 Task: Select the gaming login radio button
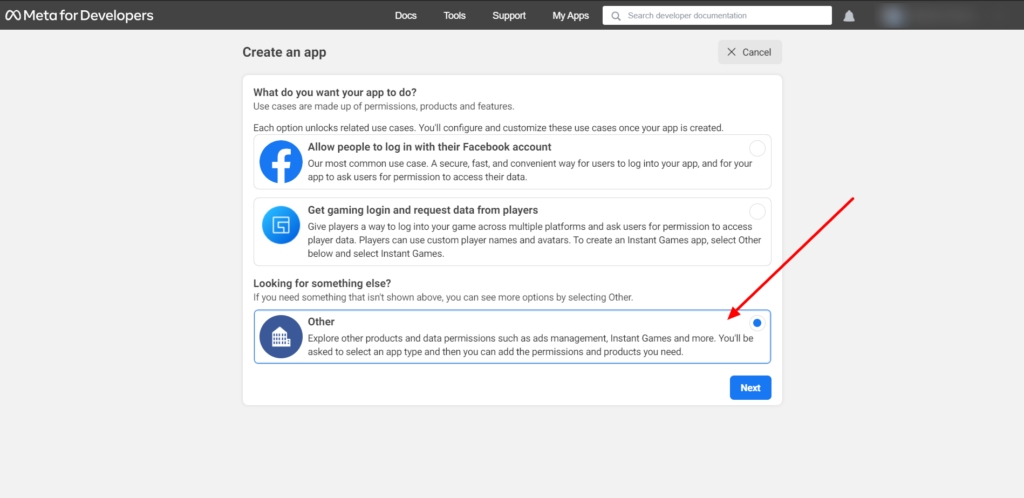(757, 212)
